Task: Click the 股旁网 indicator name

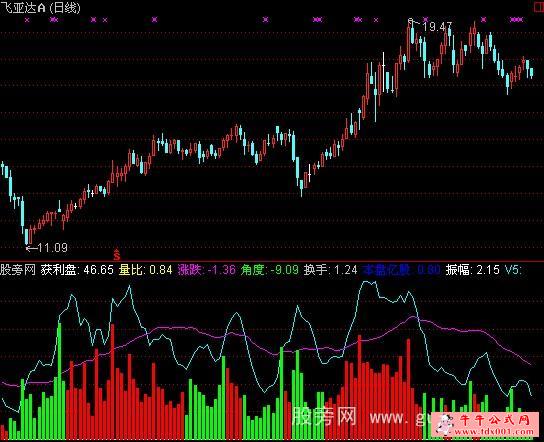Action: 18,270
